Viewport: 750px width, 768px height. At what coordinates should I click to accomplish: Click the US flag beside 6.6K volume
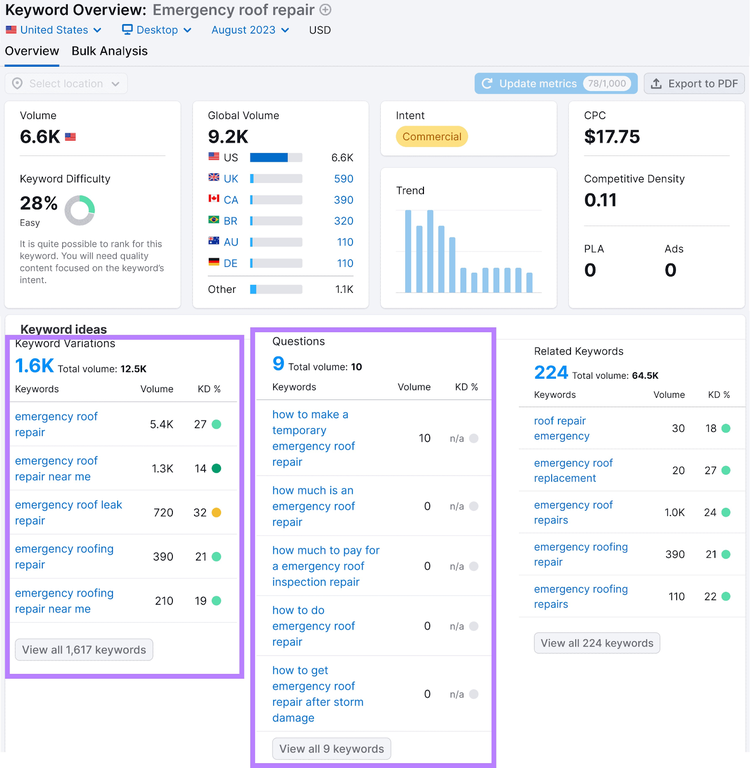(71, 137)
